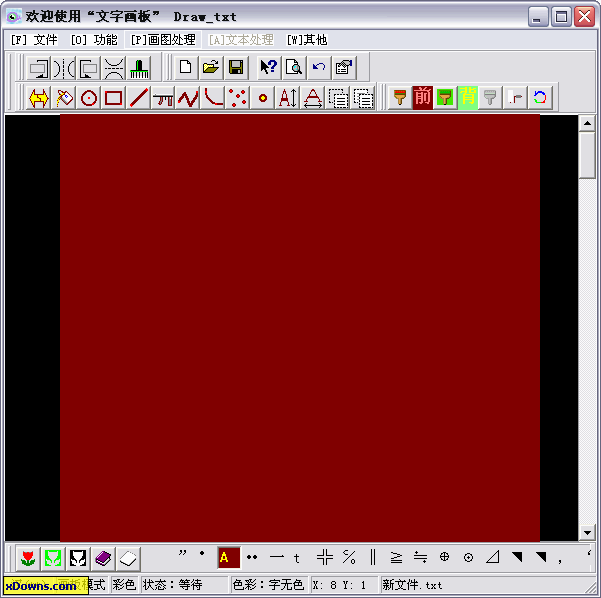The height and width of the screenshot is (598, 601).
Task: Choose the yellow A character swatch
Action: click(229, 557)
